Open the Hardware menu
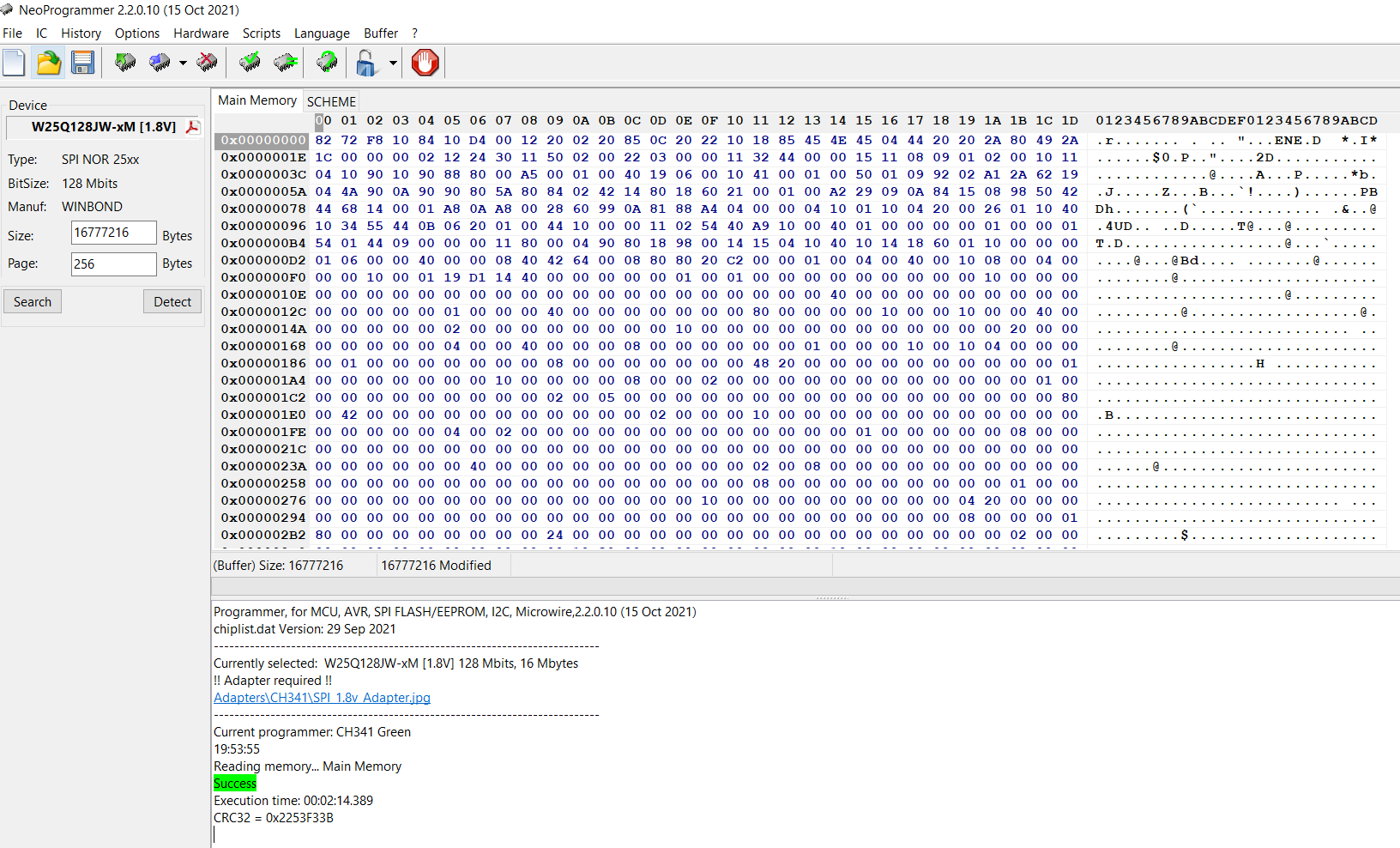 pos(201,33)
